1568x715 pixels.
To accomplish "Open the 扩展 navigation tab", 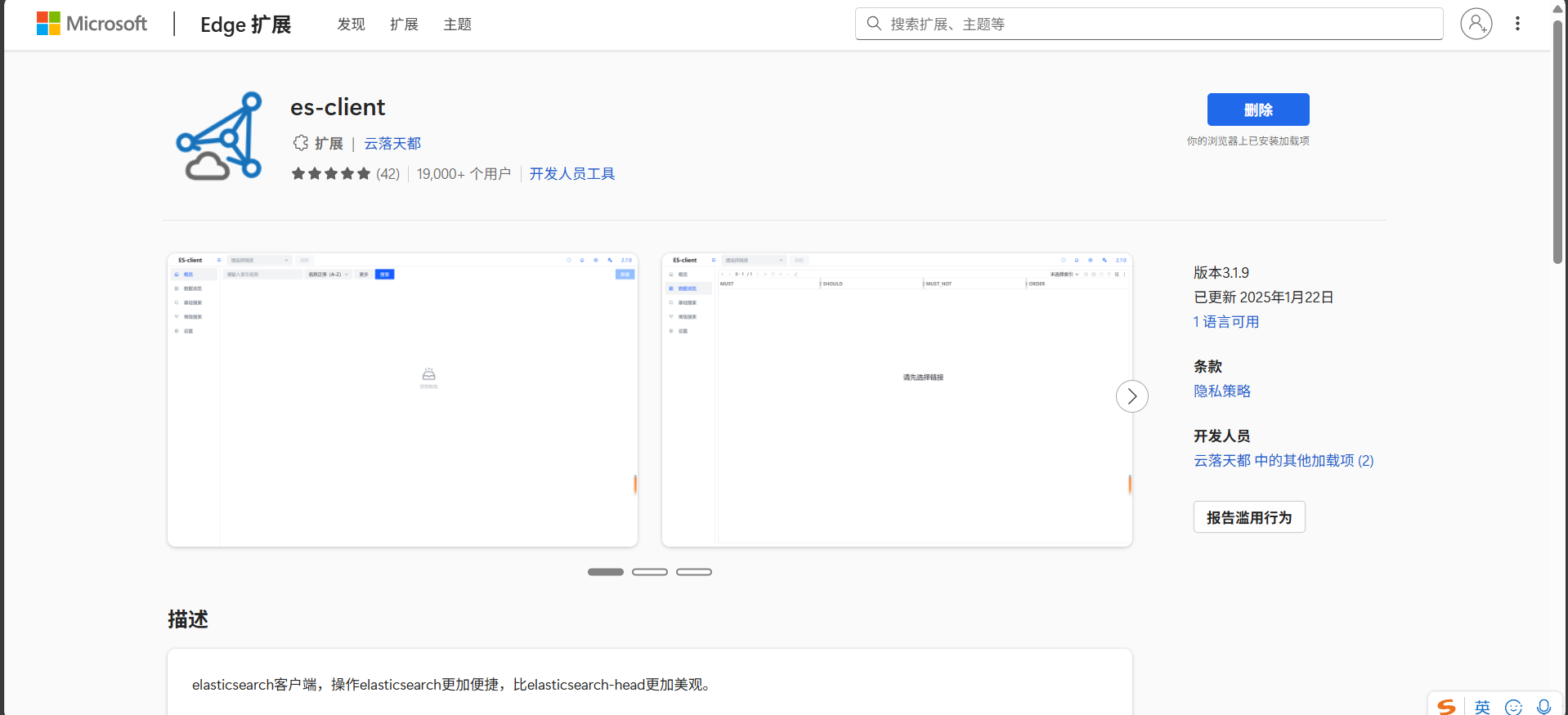I will [x=404, y=25].
